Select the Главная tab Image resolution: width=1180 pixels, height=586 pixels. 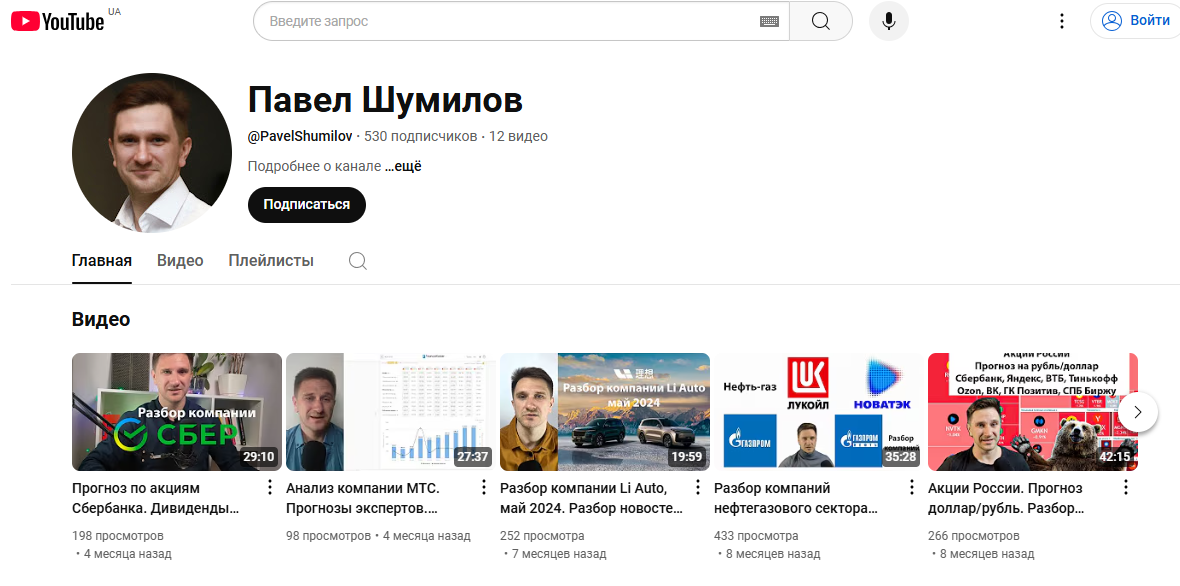(100, 260)
